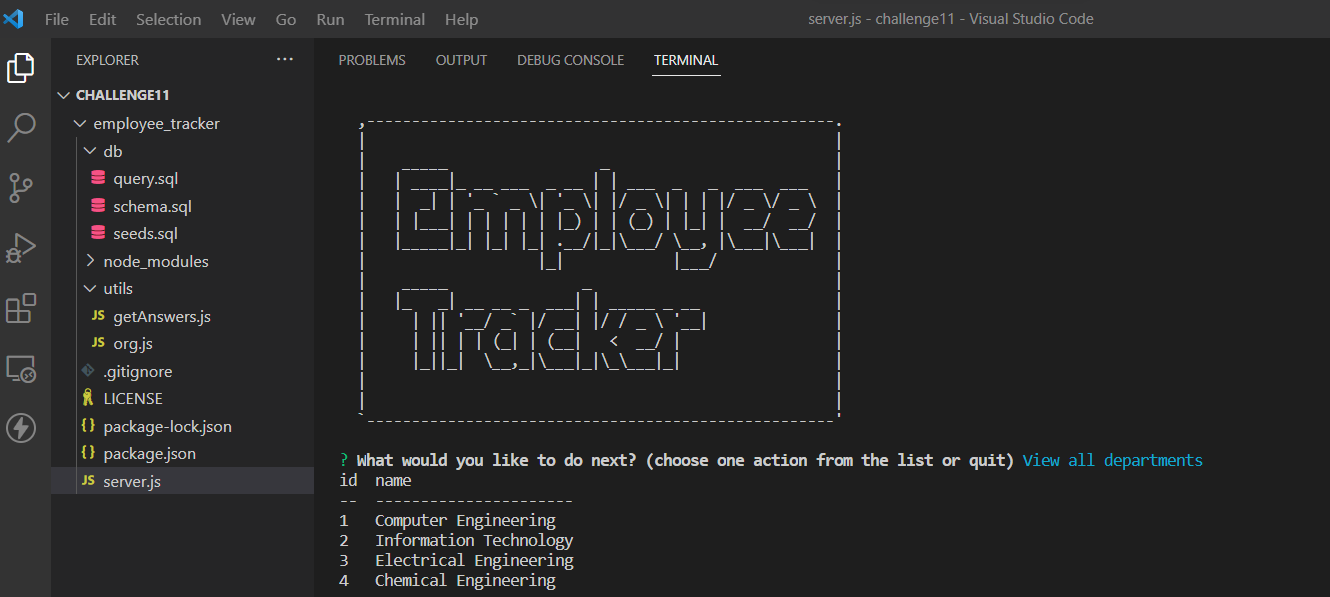This screenshot has height=597, width=1330.
Task: Select the PROBLEMS tab
Action: coord(371,60)
